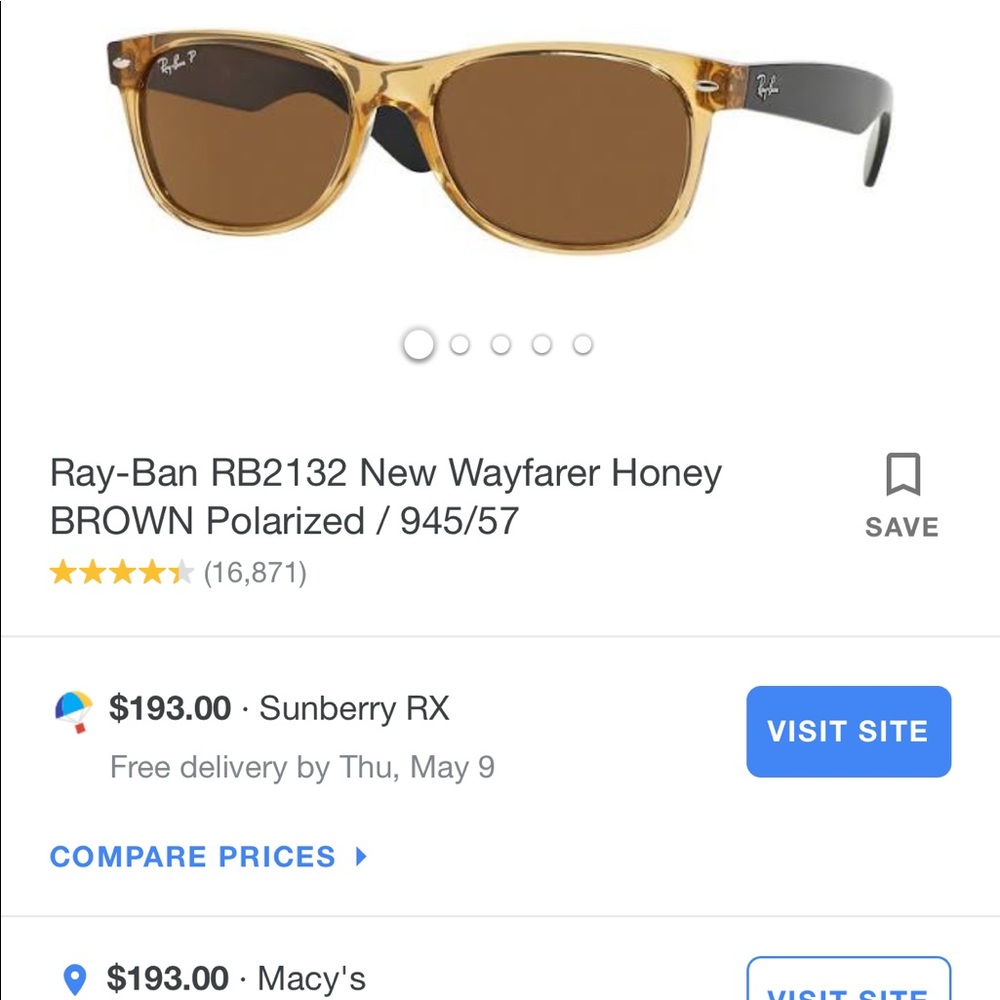Click the Sunberry RX store logo icon
This screenshot has height=1000, width=1000.
[x=72, y=711]
